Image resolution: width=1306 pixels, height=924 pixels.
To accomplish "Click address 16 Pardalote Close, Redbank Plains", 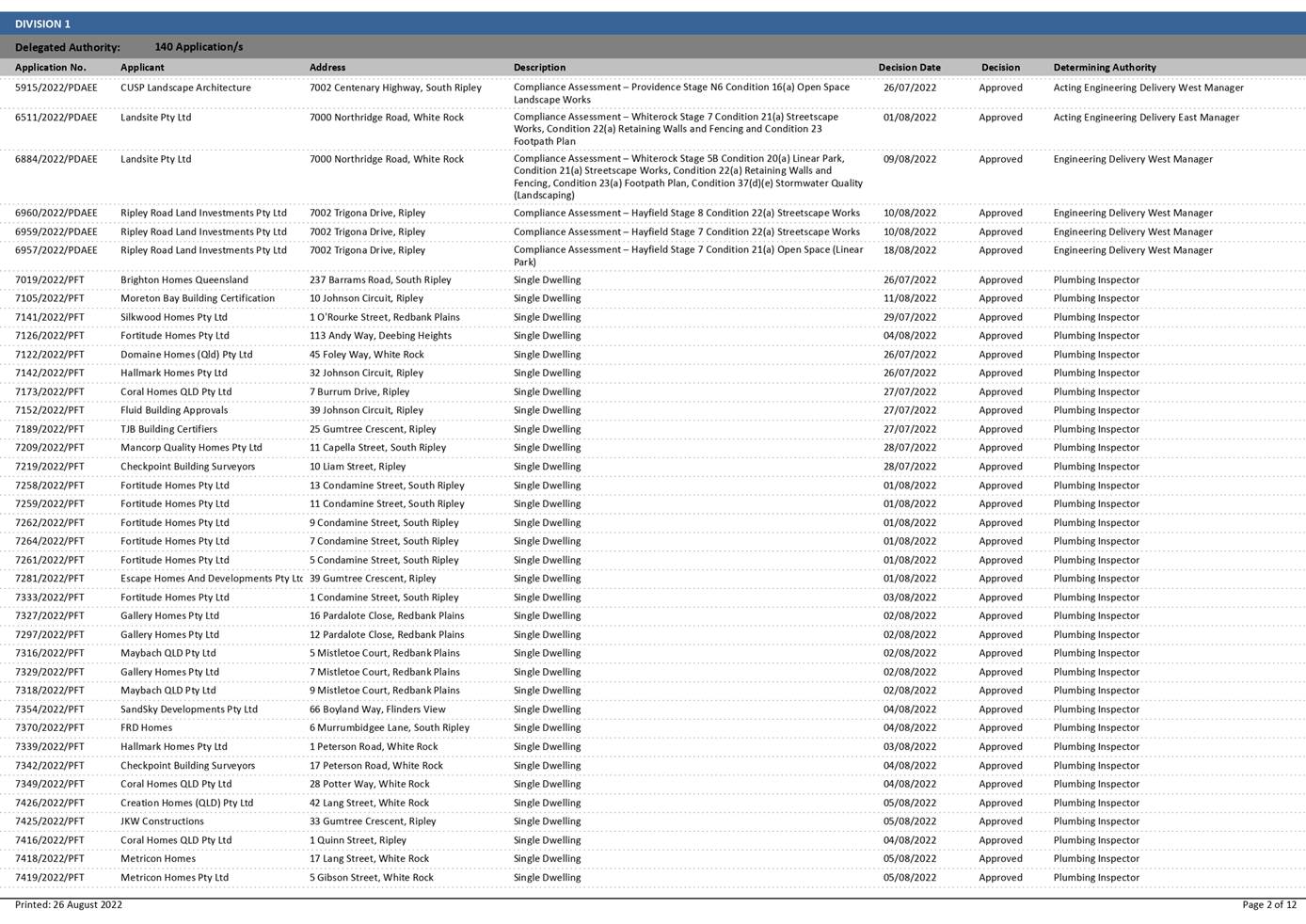I will coord(387,615).
